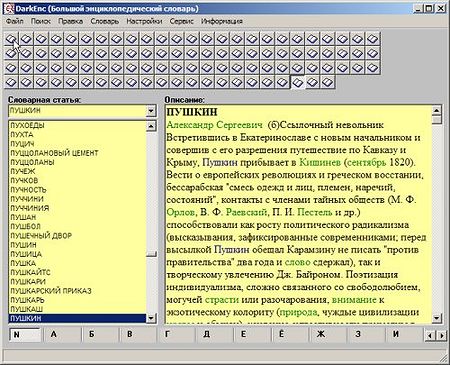Open the Словарь menu

[x=105, y=21]
